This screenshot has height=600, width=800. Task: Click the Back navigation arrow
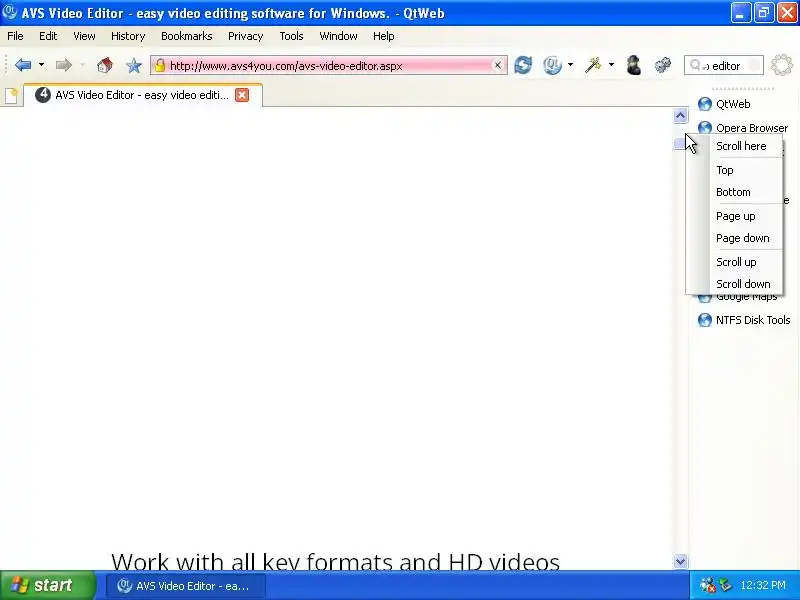pos(23,65)
